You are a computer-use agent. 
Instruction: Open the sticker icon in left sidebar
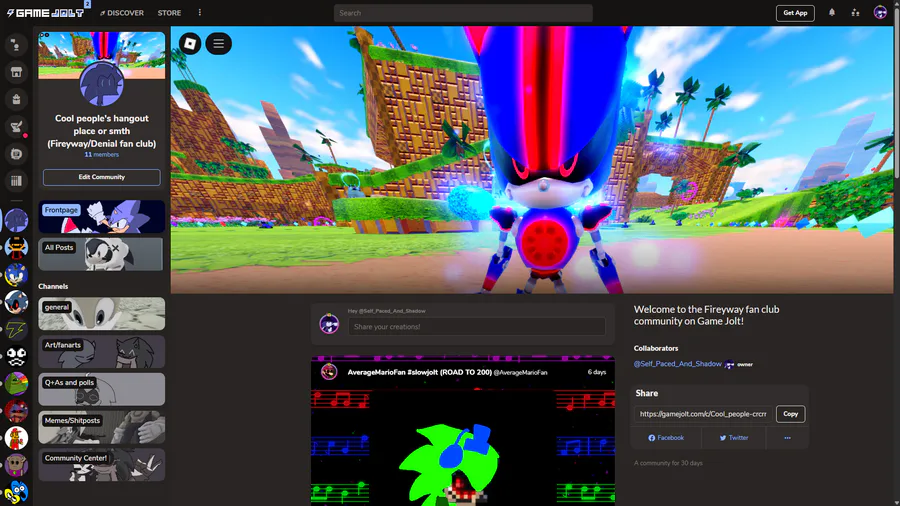16,154
